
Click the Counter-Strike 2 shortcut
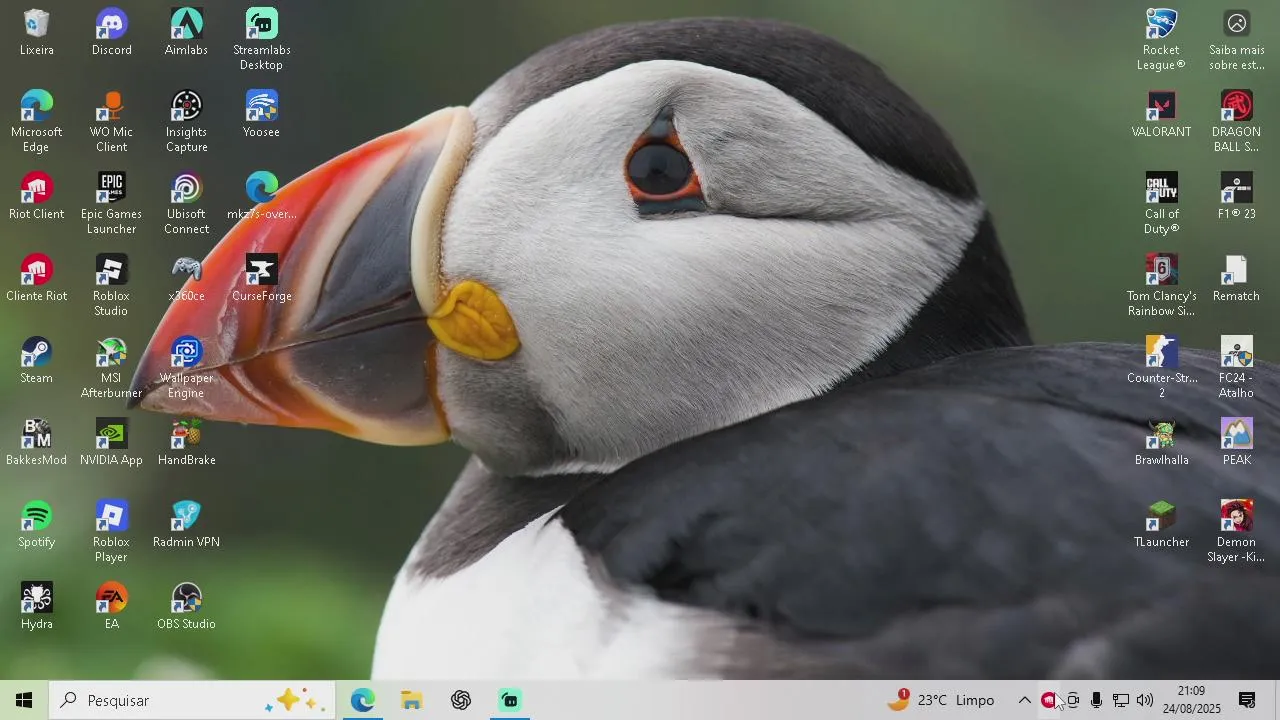pos(1161,367)
